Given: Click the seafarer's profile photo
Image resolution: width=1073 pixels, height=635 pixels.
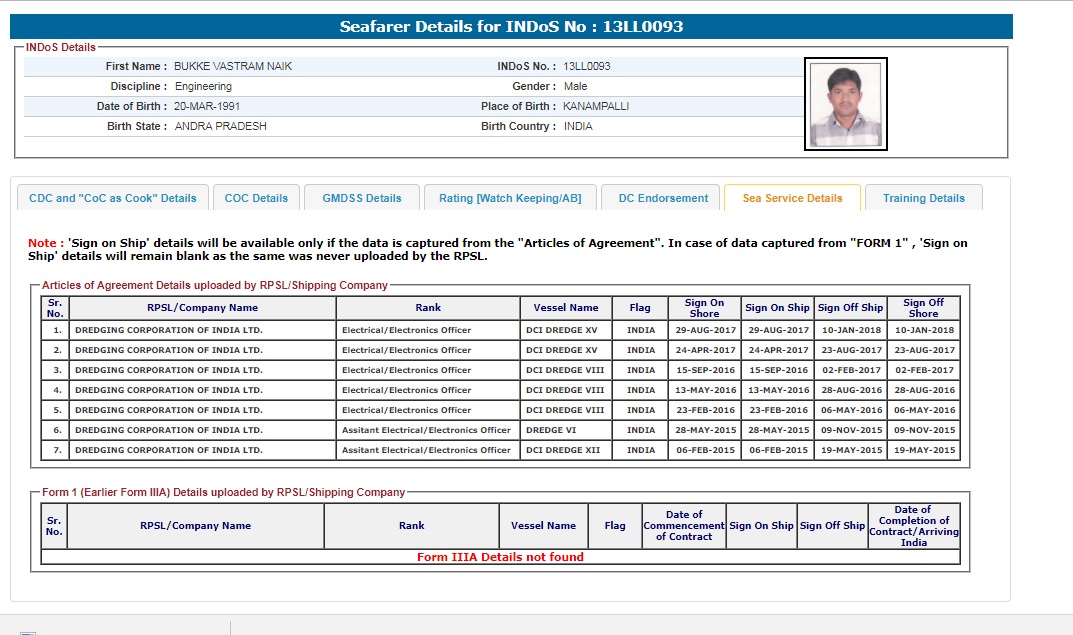Looking at the screenshot, I should pos(845,104).
